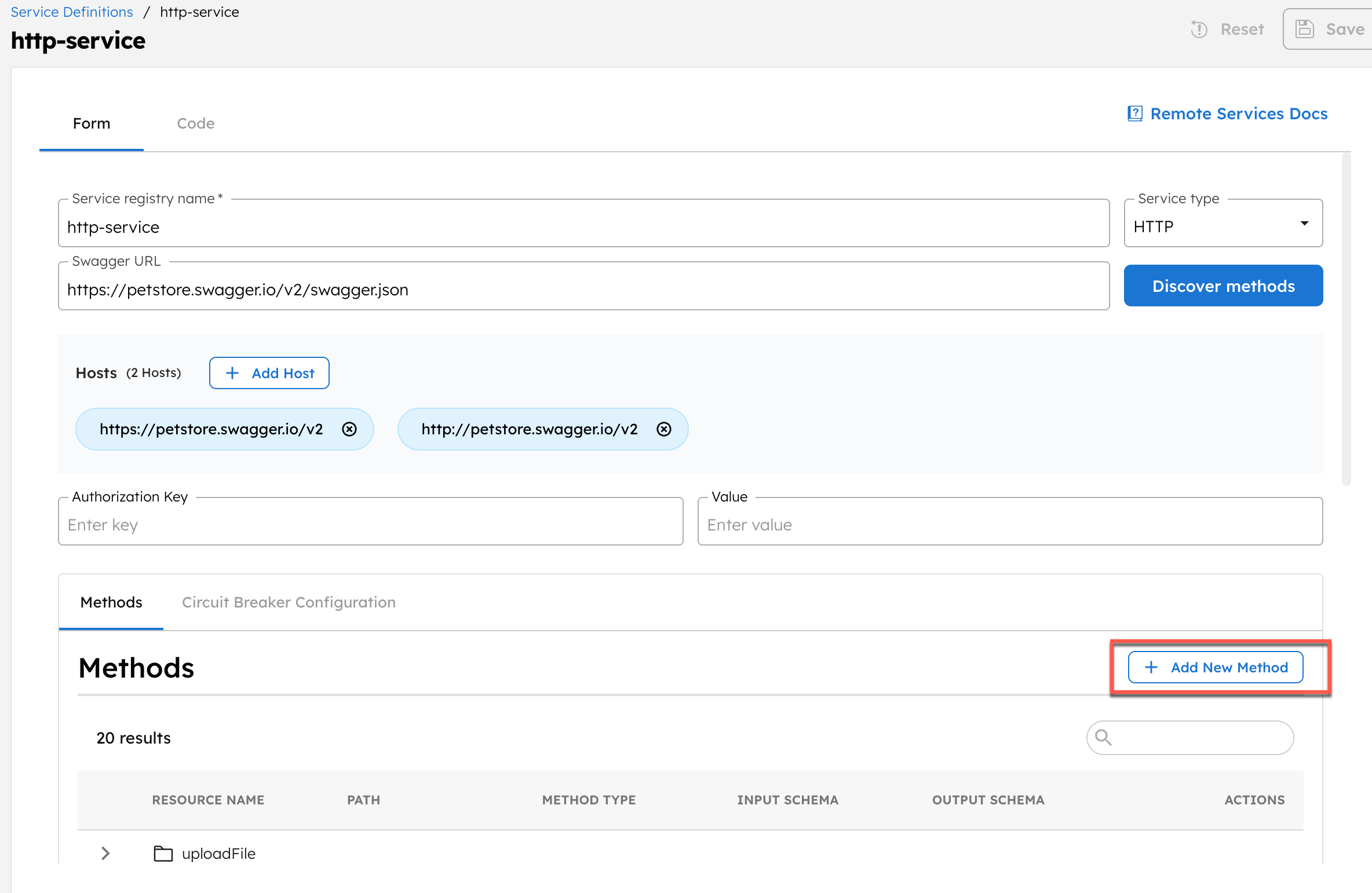
Task: Remove the http://petstore.swagger.io/v2 host
Action: click(x=663, y=429)
